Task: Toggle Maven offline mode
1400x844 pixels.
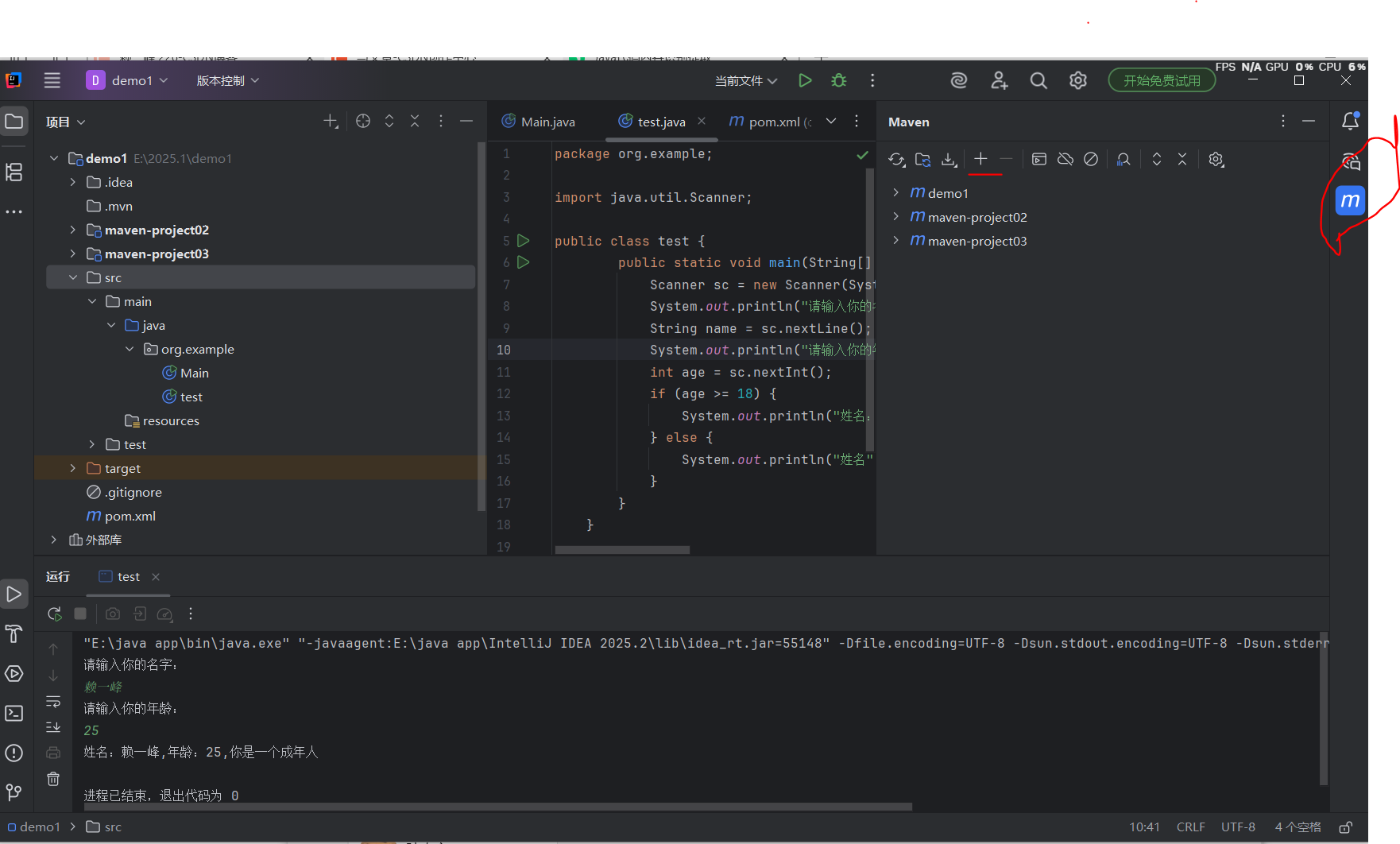Action: tap(1065, 160)
